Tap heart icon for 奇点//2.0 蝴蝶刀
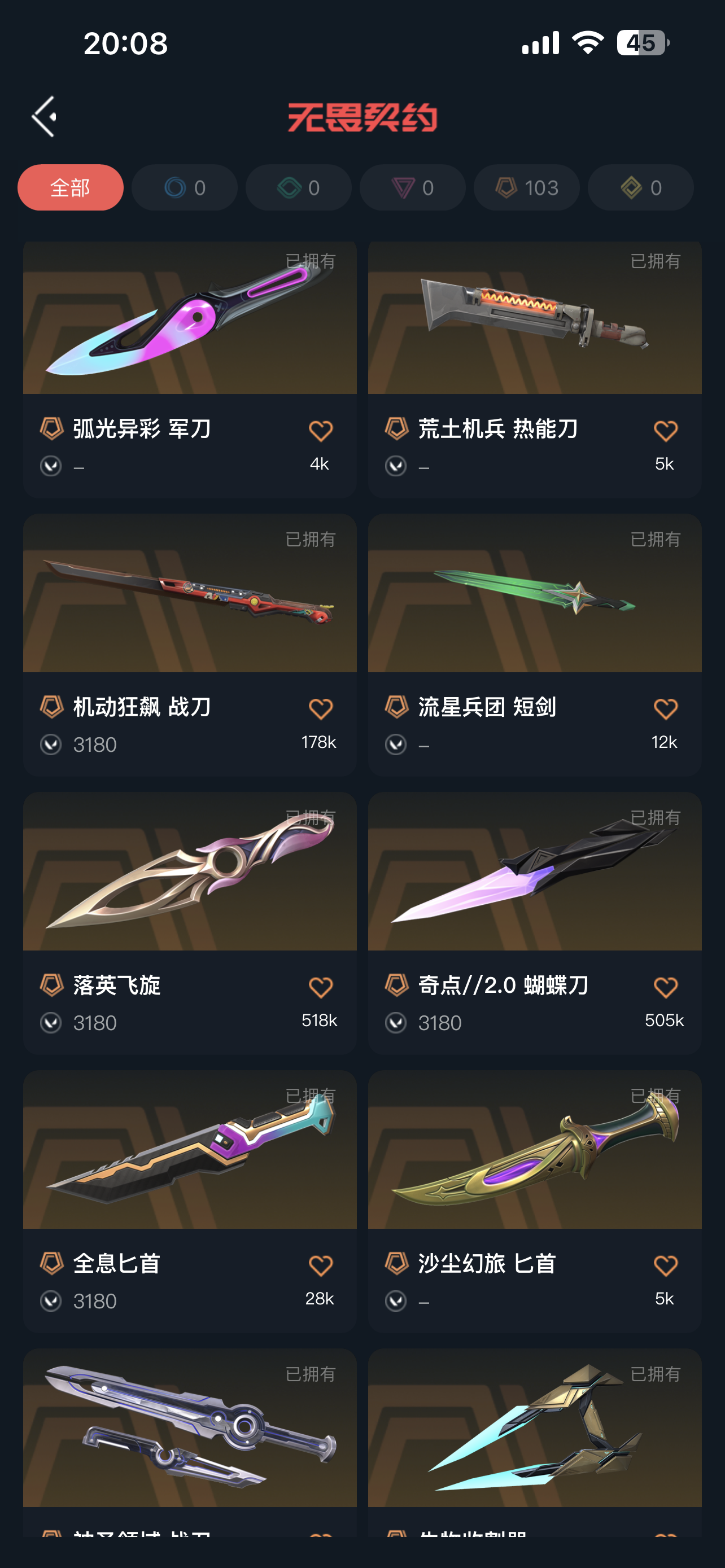Image resolution: width=725 pixels, height=1568 pixels. click(665, 987)
